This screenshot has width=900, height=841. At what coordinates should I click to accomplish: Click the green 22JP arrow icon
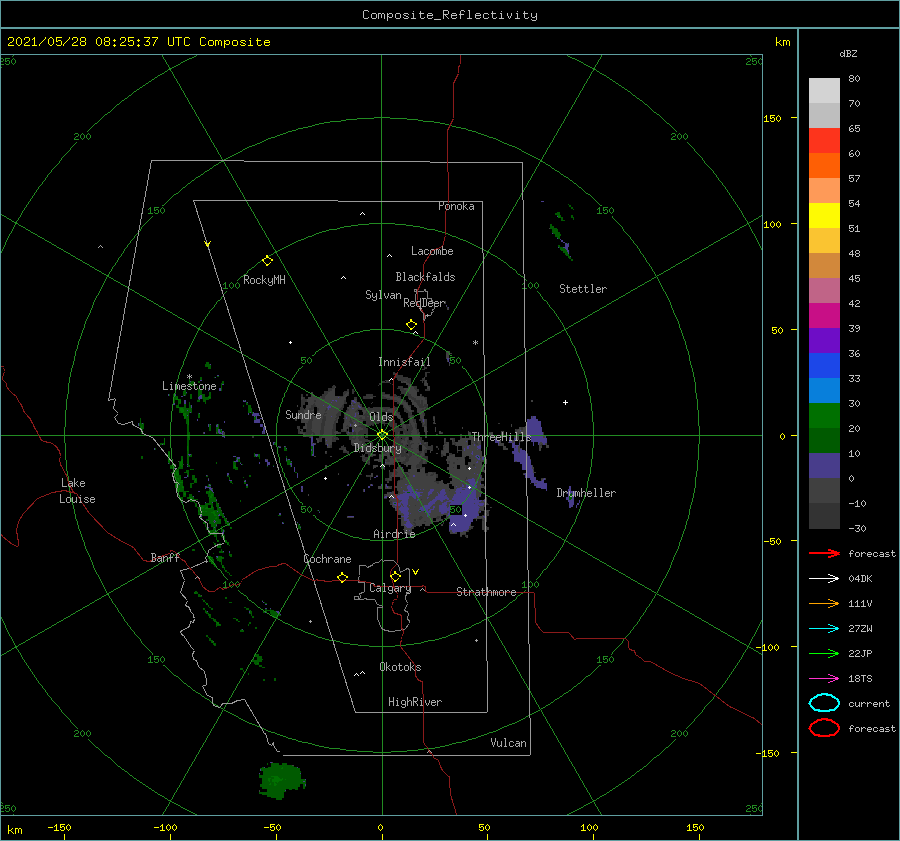tap(824, 653)
